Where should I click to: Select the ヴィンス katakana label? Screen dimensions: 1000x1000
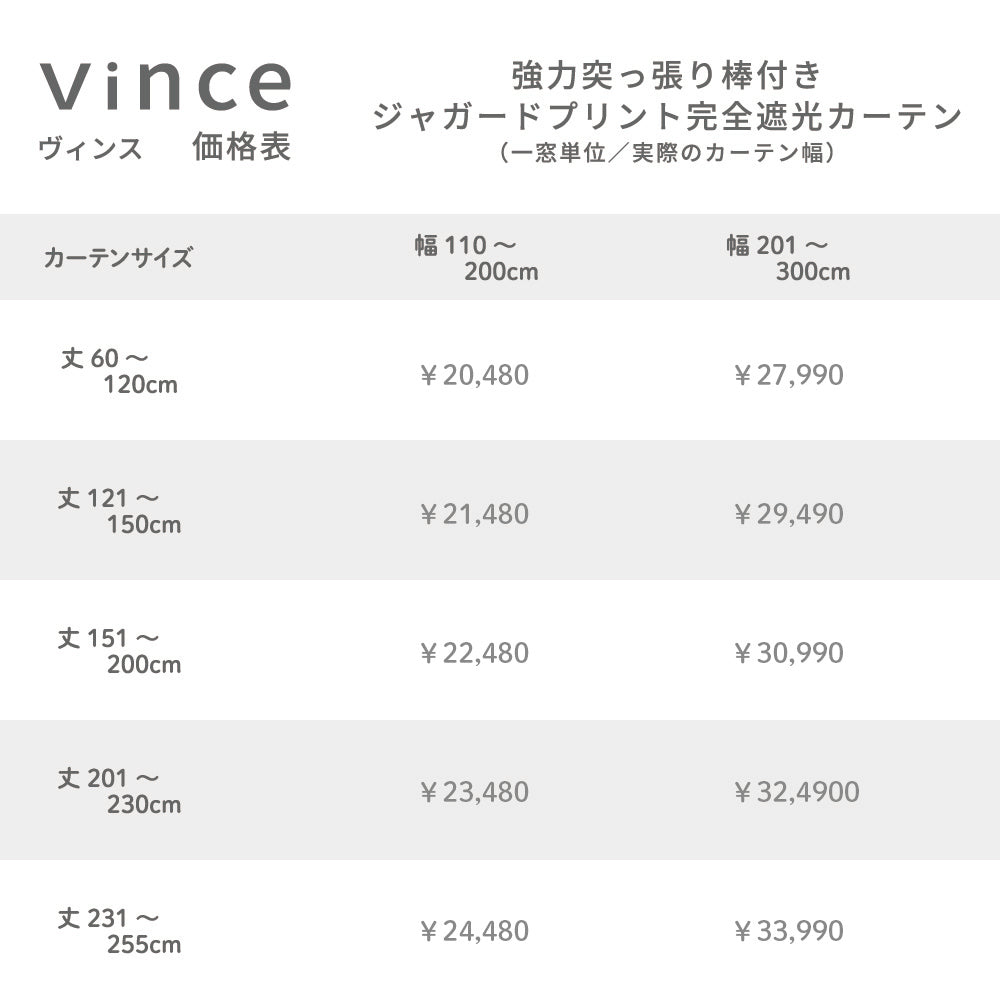click(x=90, y=149)
